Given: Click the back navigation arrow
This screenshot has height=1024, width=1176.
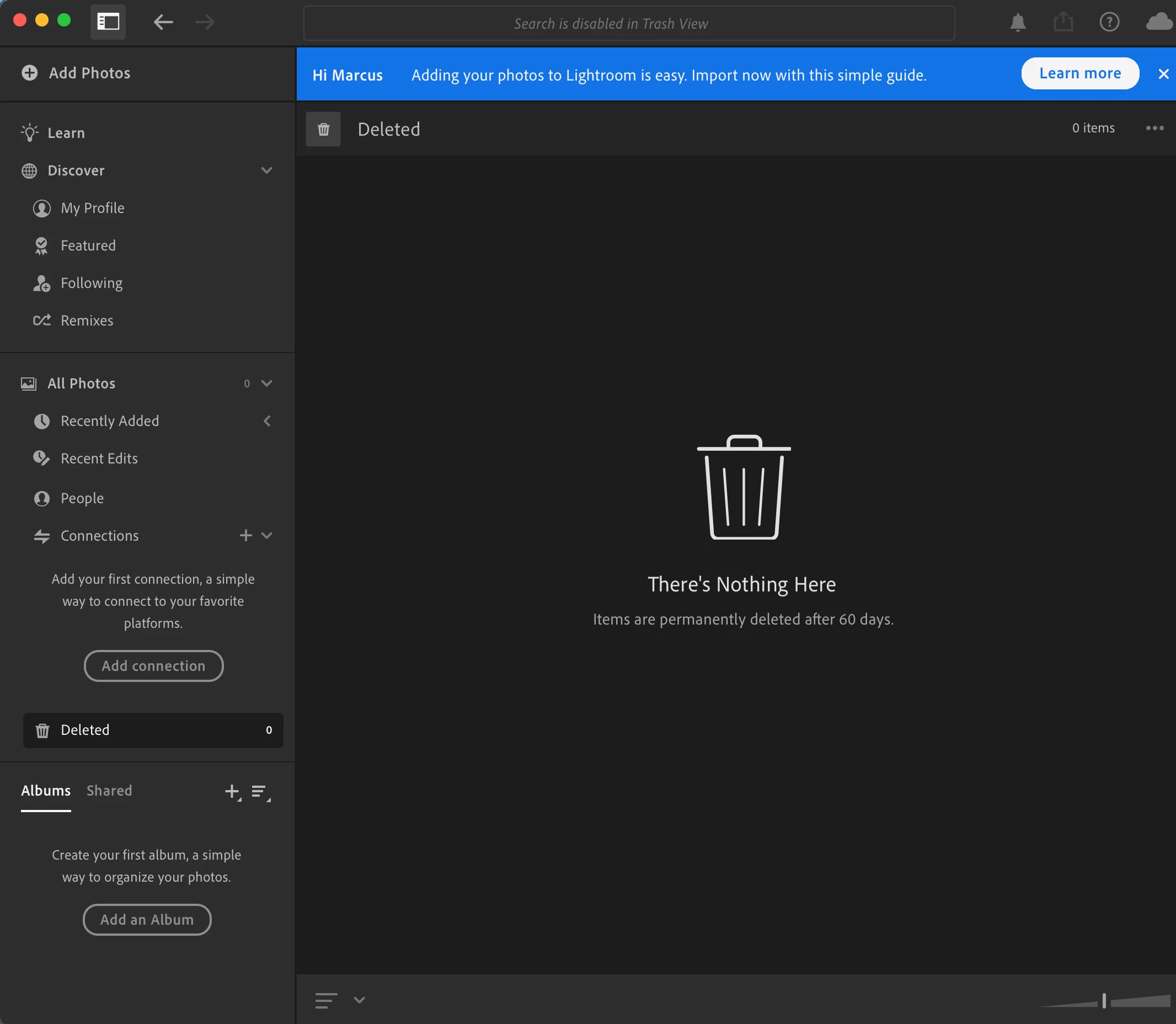Looking at the screenshot, I should click(163, 22).
